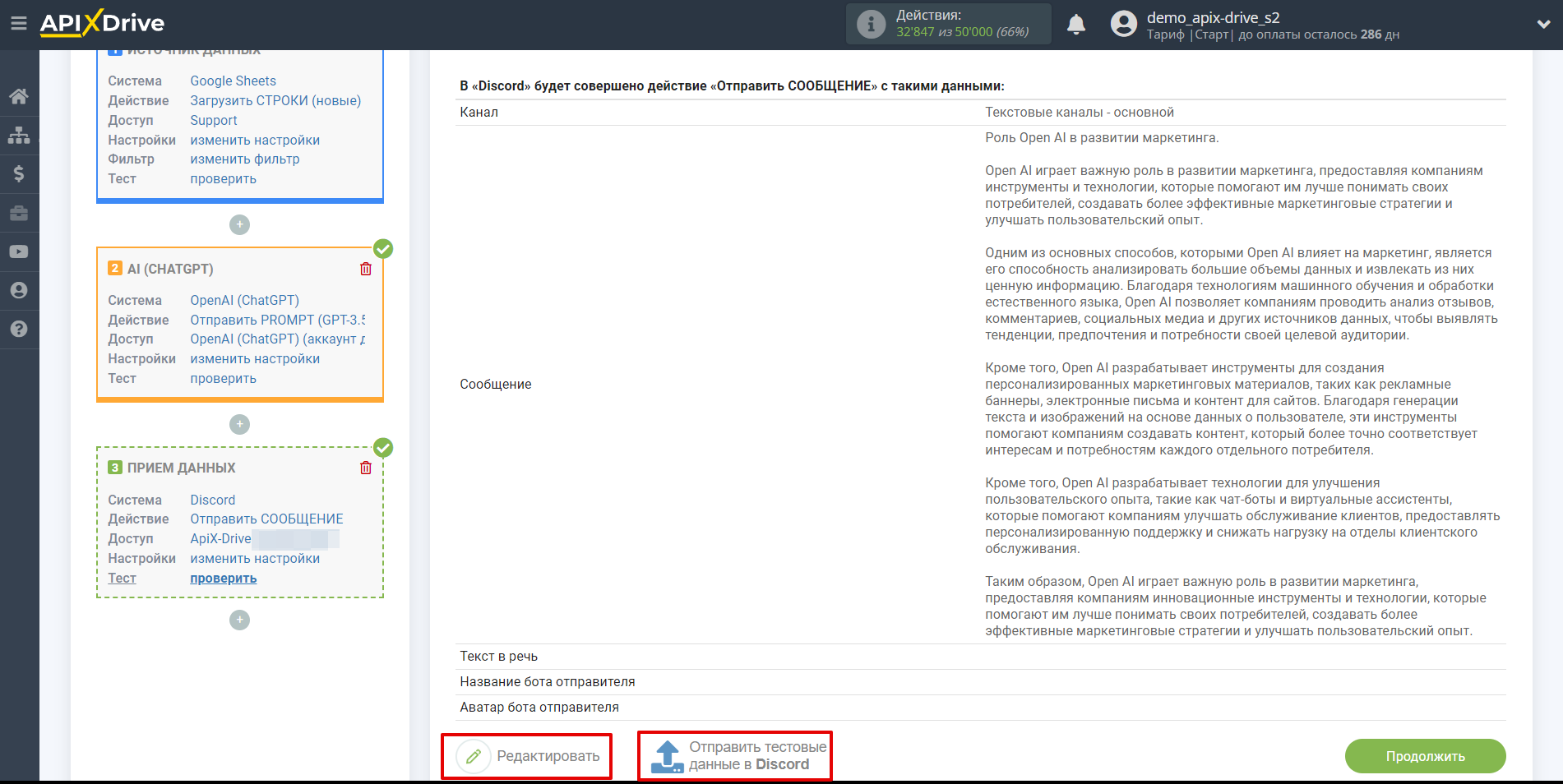This screenshot has width=1563, height=784.
Task: Click изменить настройки in Прием данных block
Action: [255, 558]
